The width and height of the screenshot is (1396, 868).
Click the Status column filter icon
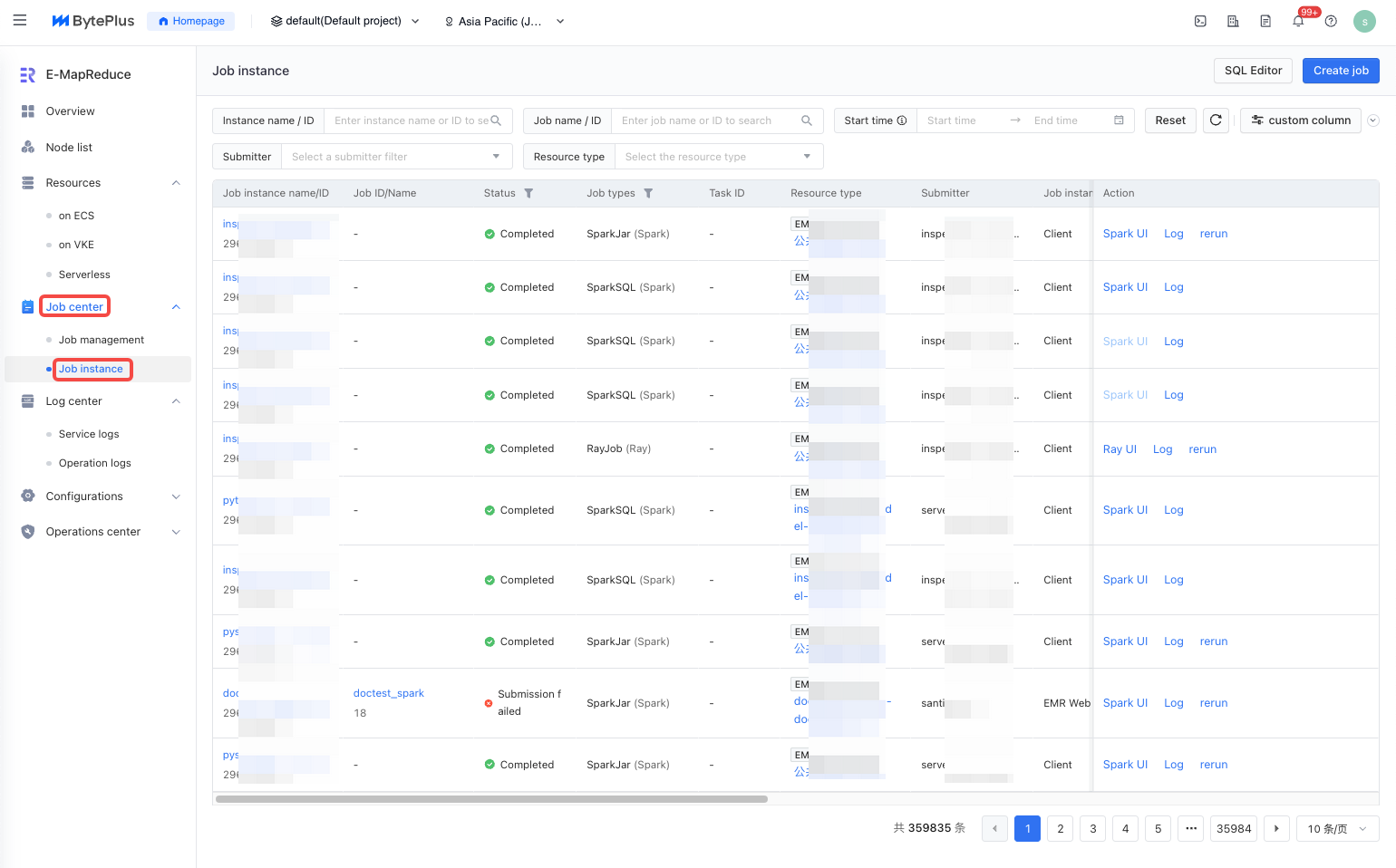click(x=528, y=193)
